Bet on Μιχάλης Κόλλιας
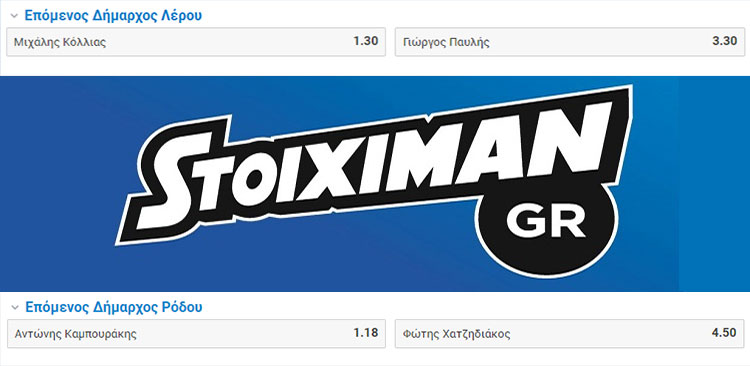750x366 pixels. (196, 42)
